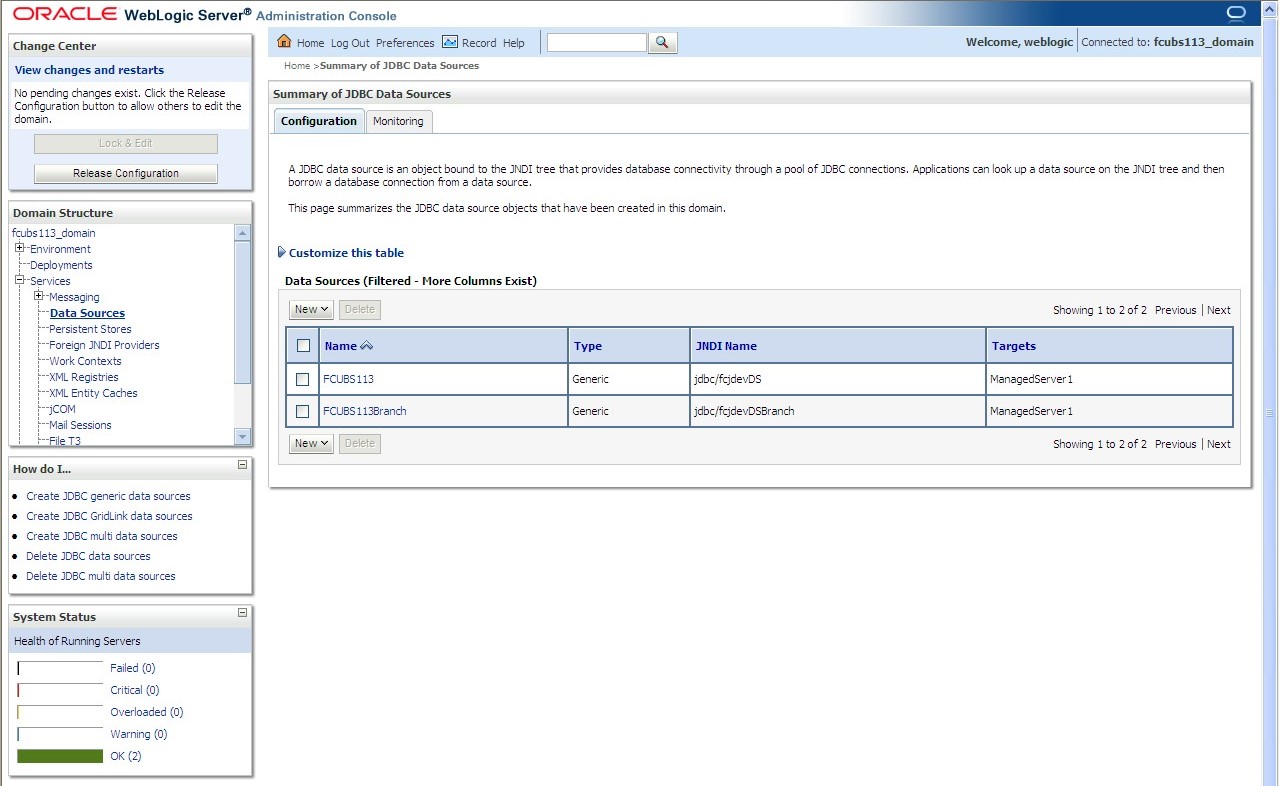Check the FCUBS113Branch data source checkbox
This screenshot has width=1280, height=786.
tap(303, 410)
